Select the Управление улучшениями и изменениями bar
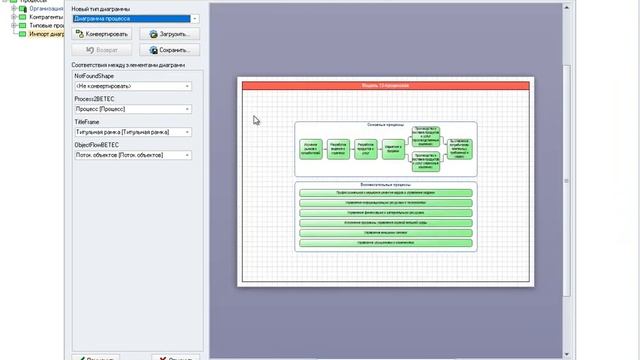Screen dimensions: 640x360 pyautogui.click(x=386, y=243)
